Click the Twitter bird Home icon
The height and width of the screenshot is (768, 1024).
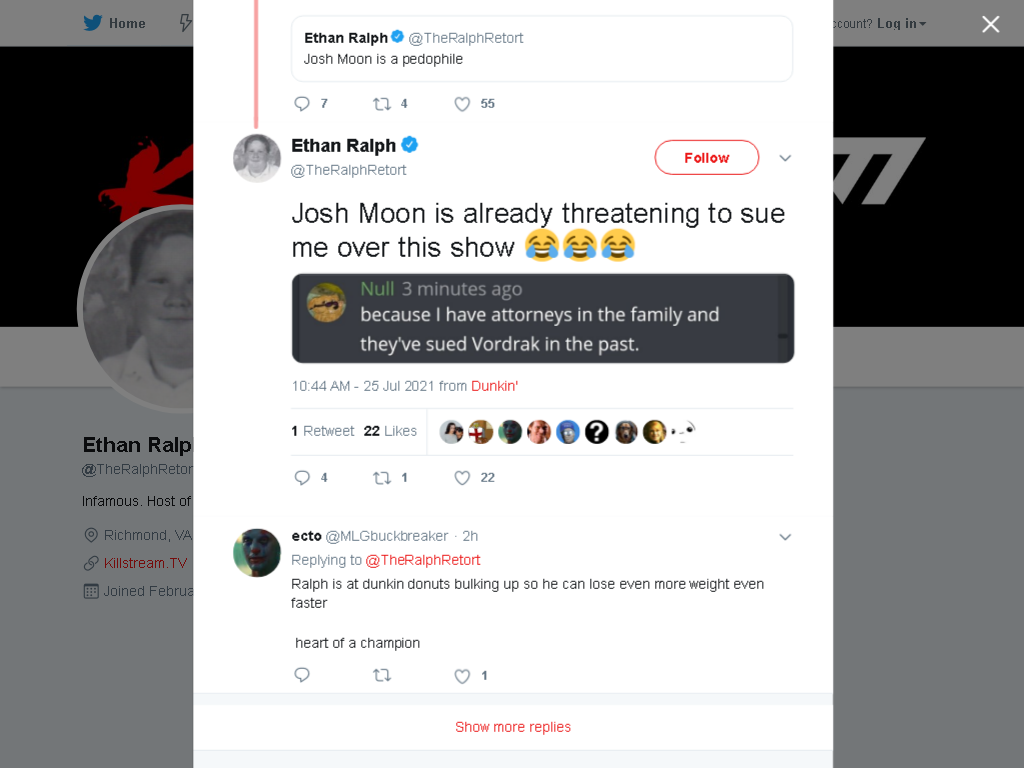tap(93, 24)
